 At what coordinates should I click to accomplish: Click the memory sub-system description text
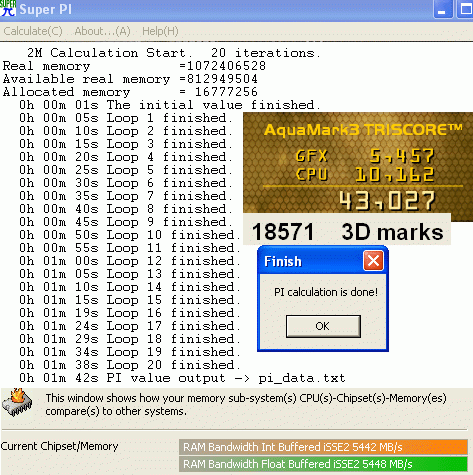(246, 404)
